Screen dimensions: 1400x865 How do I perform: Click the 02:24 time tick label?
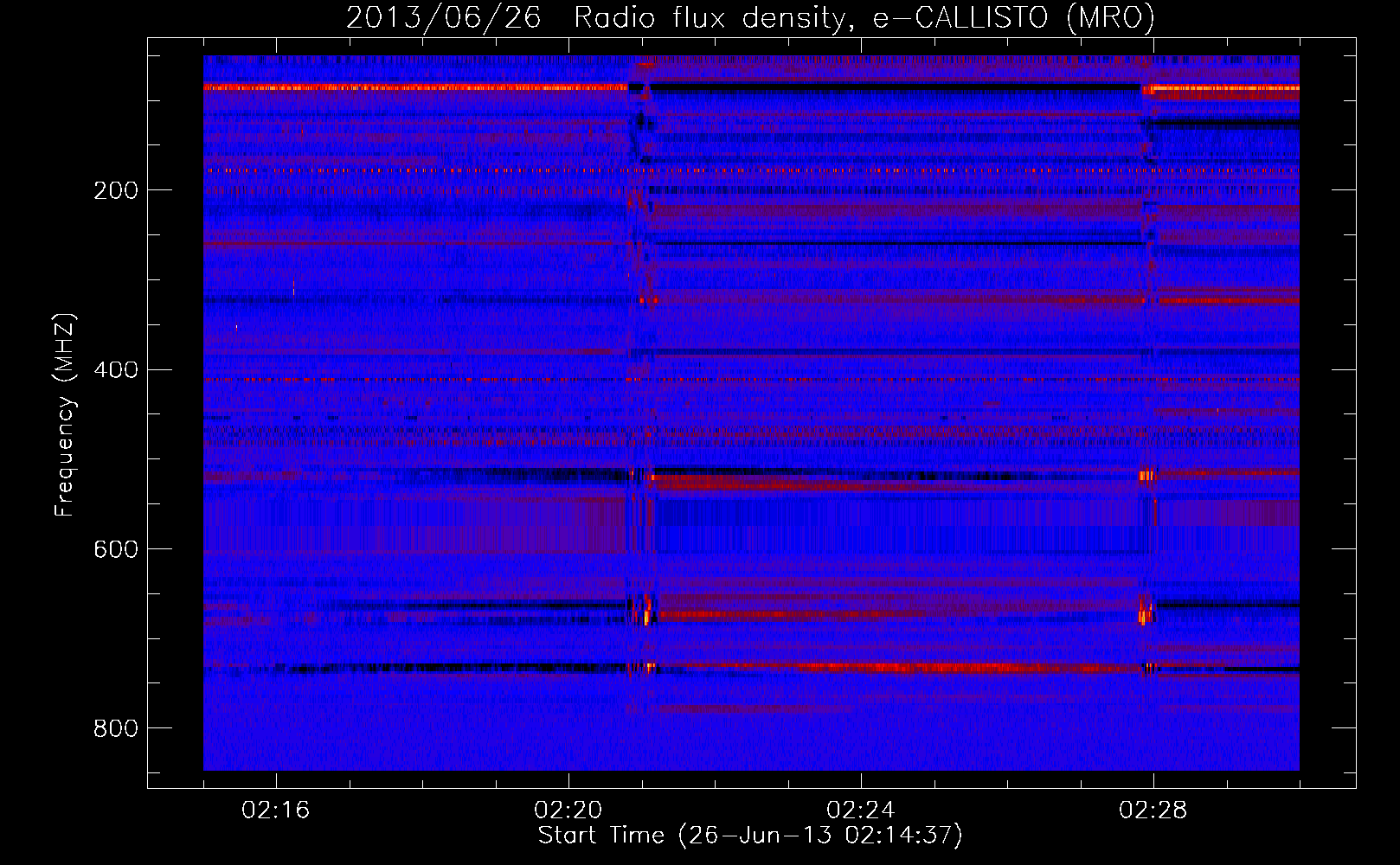[x=861, y=810]
